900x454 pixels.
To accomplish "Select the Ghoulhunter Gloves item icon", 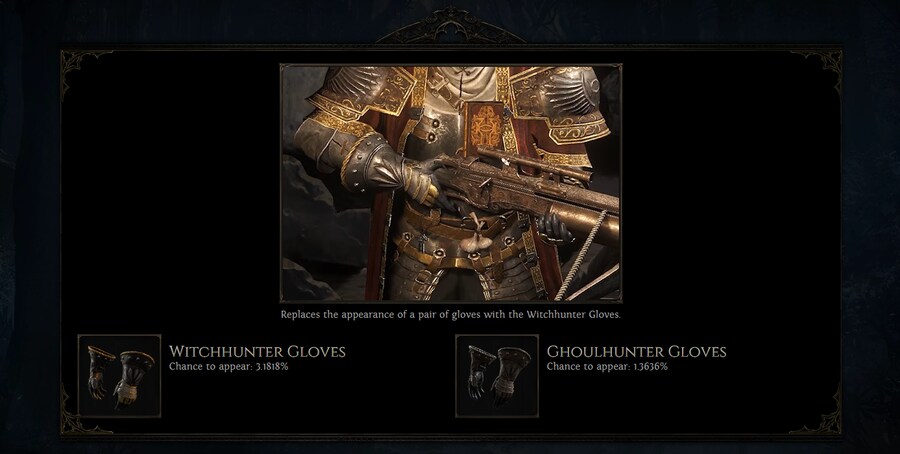I will point(497,376).
